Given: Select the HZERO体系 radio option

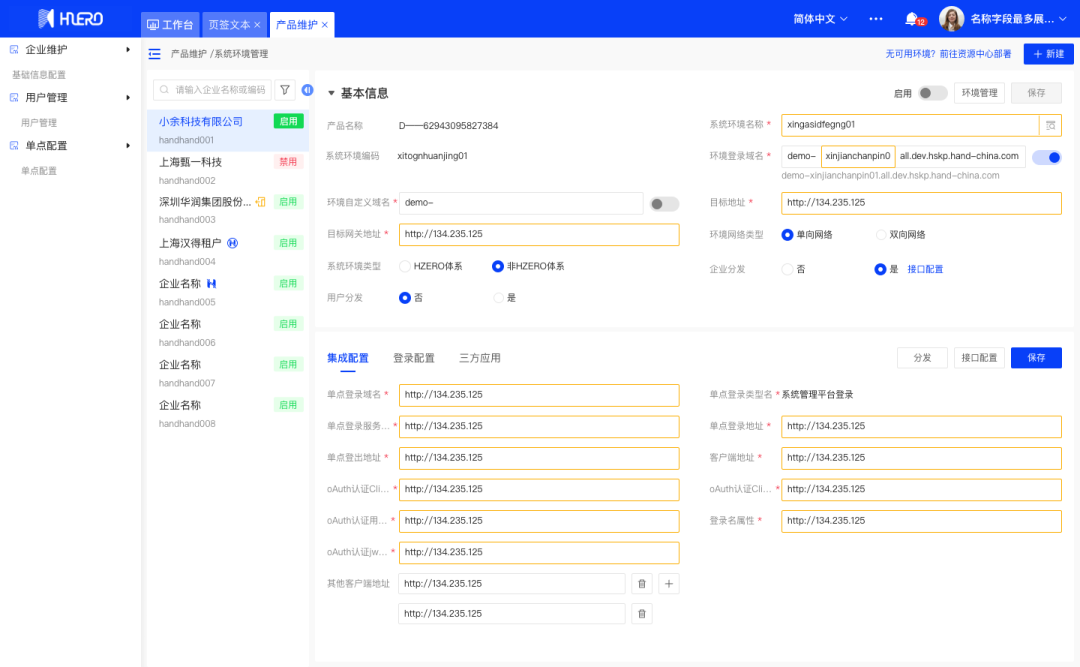Looking at the screenshot, I should coord(405,266).
